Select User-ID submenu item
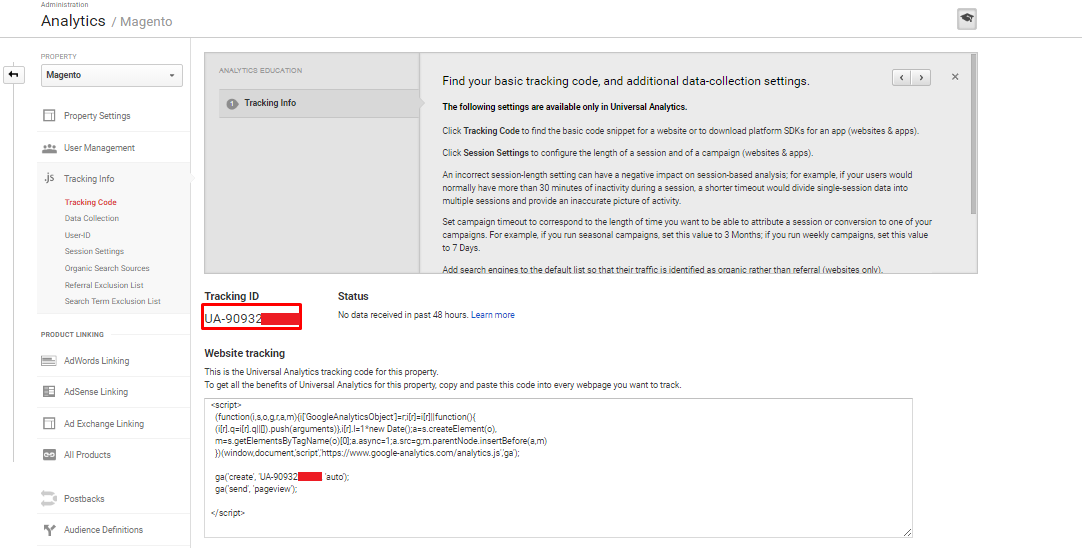1082x548 pixels. [x=77, y=235]
